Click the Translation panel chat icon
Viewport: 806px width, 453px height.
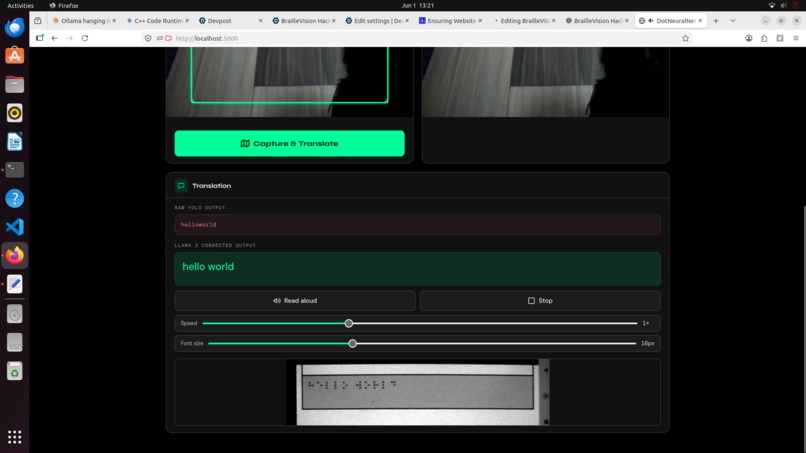tap(181, 186)
